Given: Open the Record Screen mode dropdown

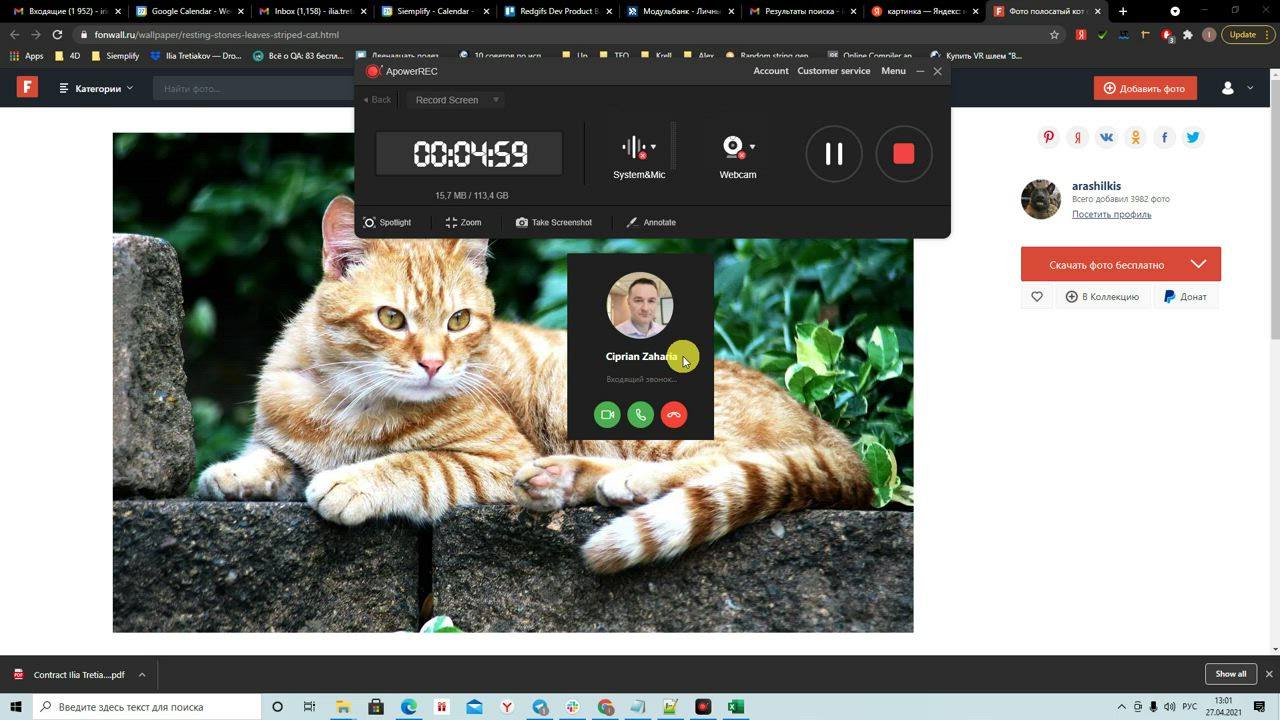Looking at the screenshot, I should click(456, 100).
